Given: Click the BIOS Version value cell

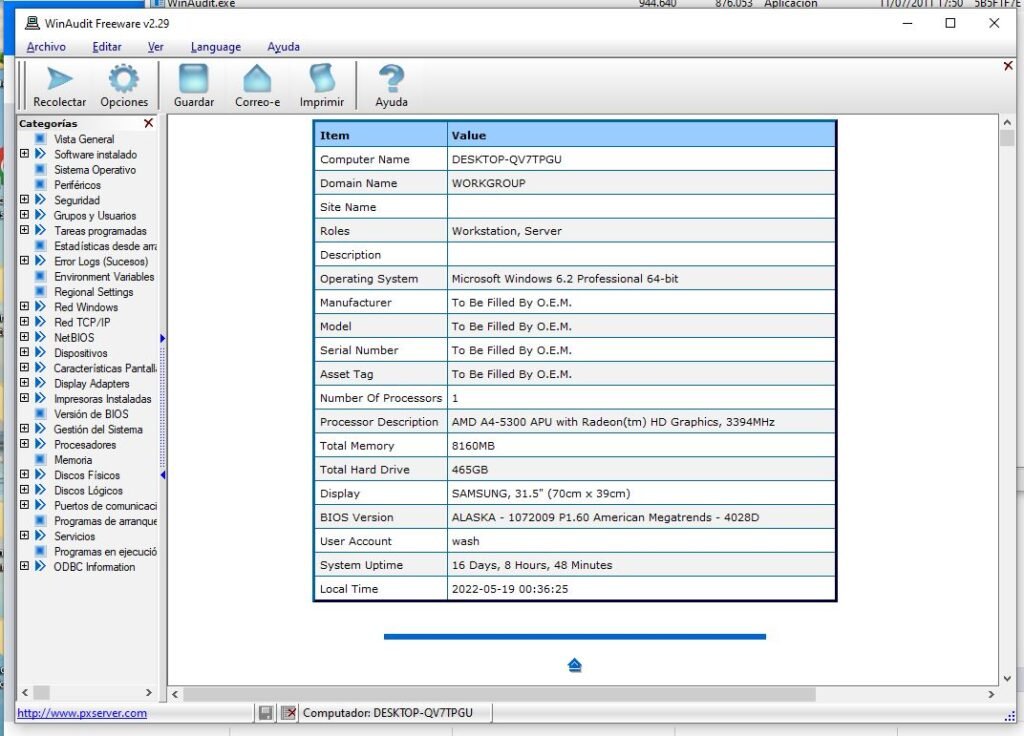Looking at the screenshot, I should pyautogui.click(x=641, y=517).
